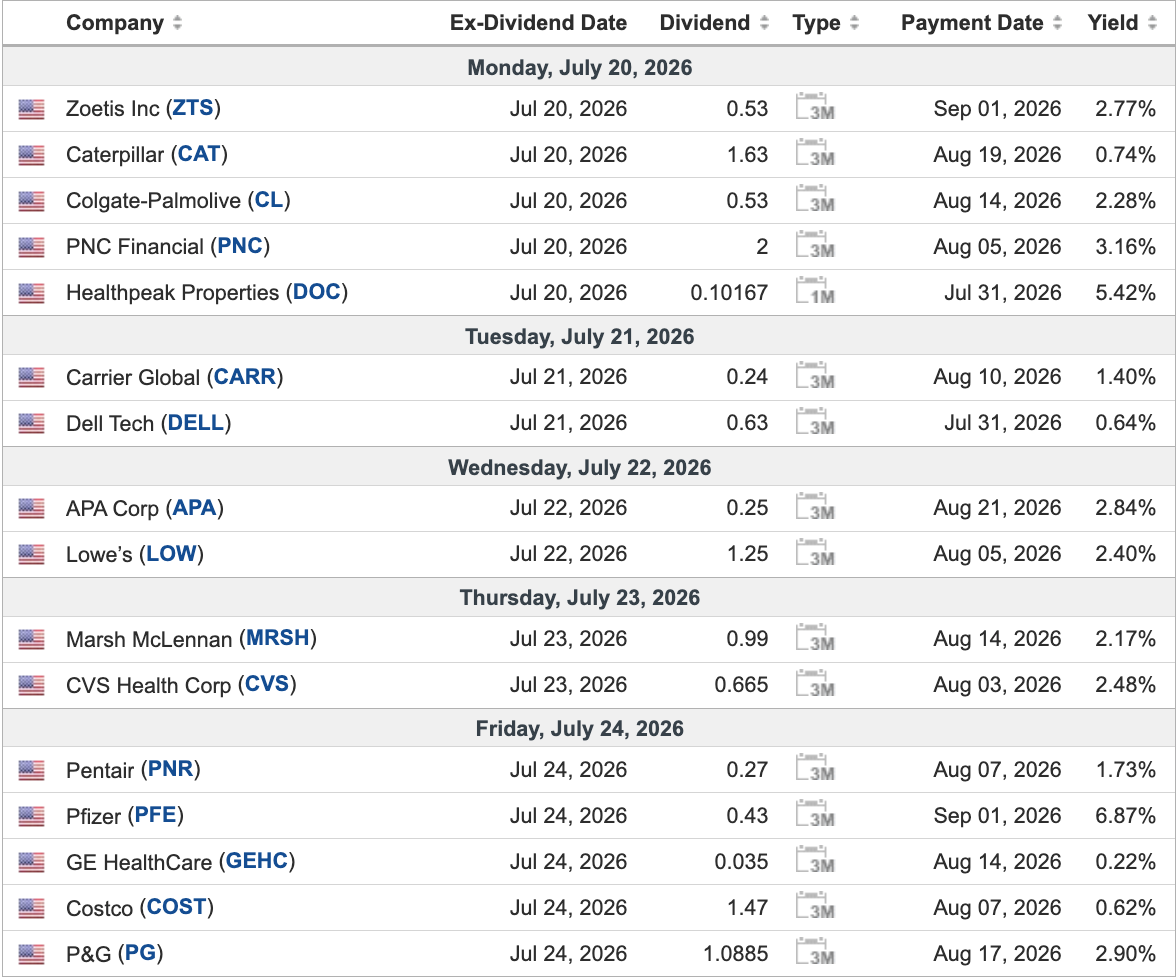This screenshot has width=1176, height=980.
Task: Sort by Dividend using its sort arrows
Action: point(764,23)
